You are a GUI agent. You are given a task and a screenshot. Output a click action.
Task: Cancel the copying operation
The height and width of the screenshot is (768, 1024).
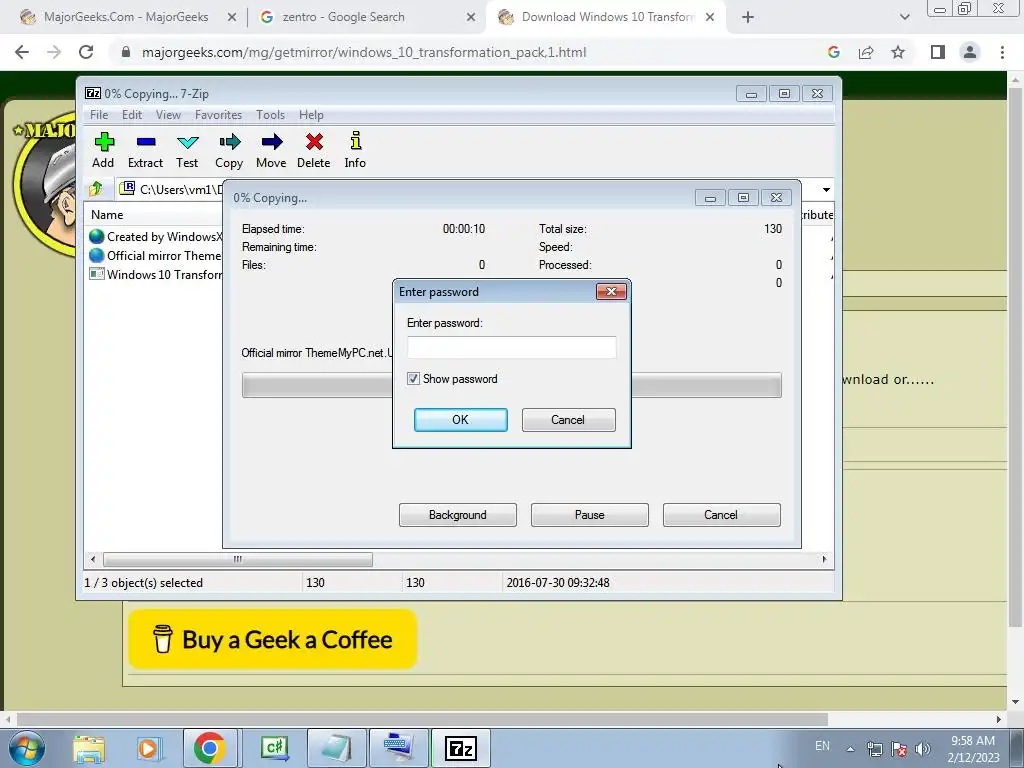(721, 515)
